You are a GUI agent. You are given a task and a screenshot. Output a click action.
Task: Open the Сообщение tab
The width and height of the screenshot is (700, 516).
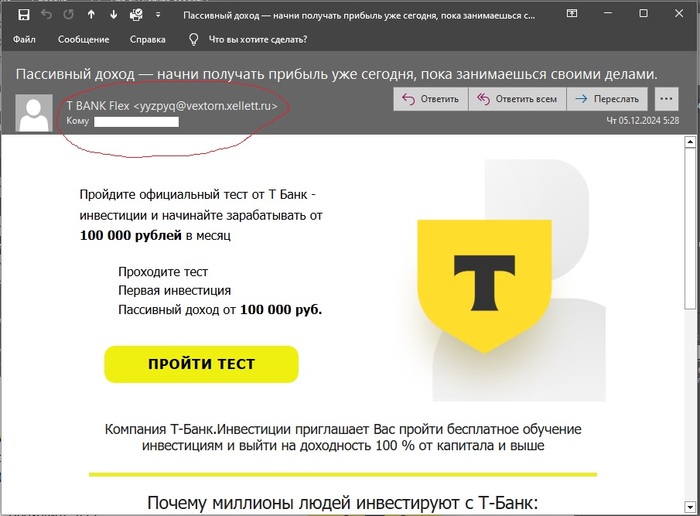tap(86, 40)
